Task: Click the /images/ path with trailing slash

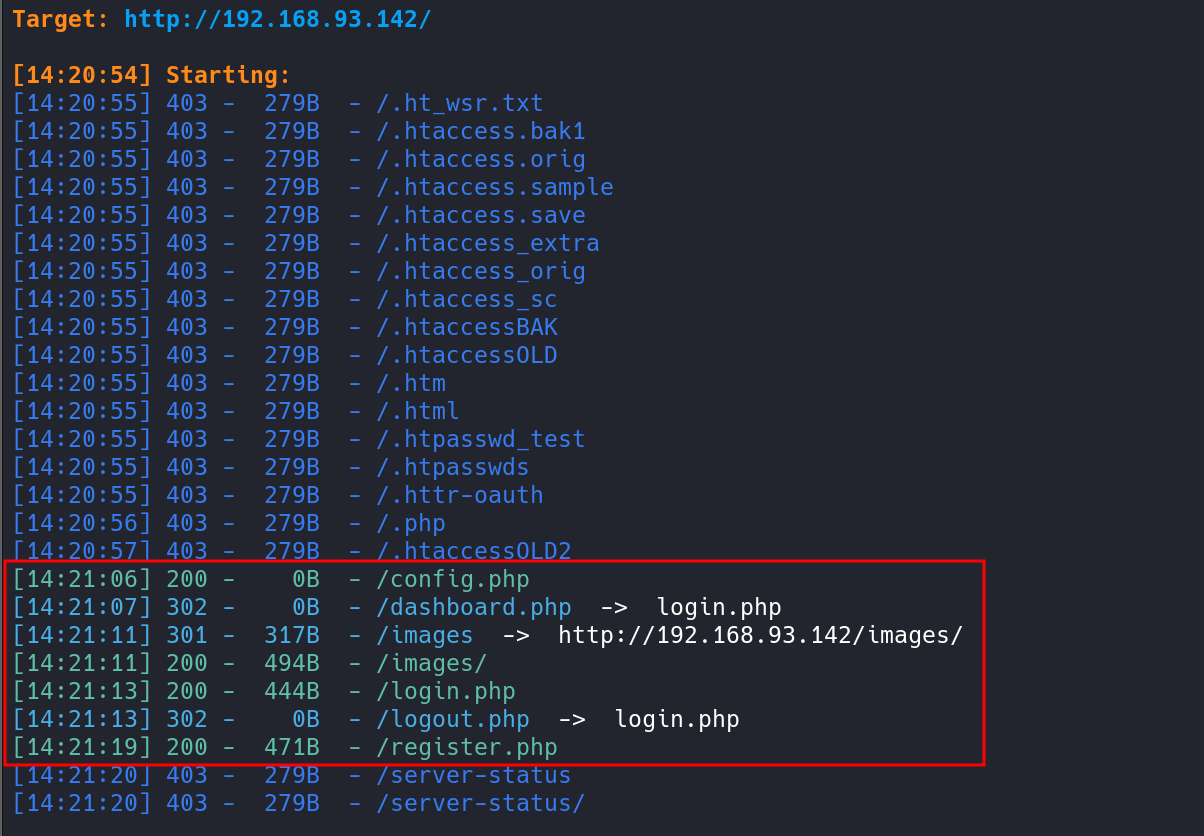Action: [x=432, y=663]
